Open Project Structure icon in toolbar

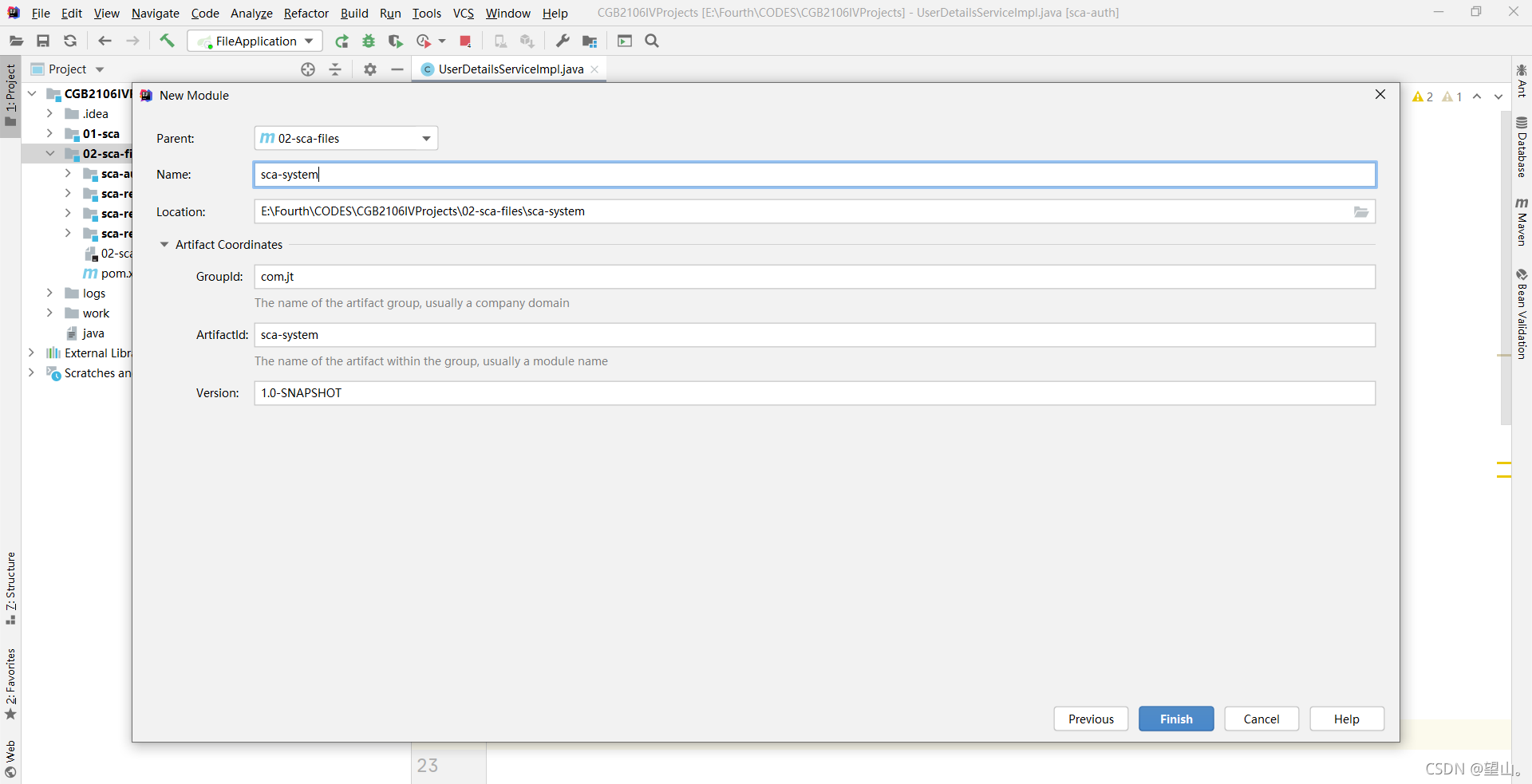(x=590, y=41)
